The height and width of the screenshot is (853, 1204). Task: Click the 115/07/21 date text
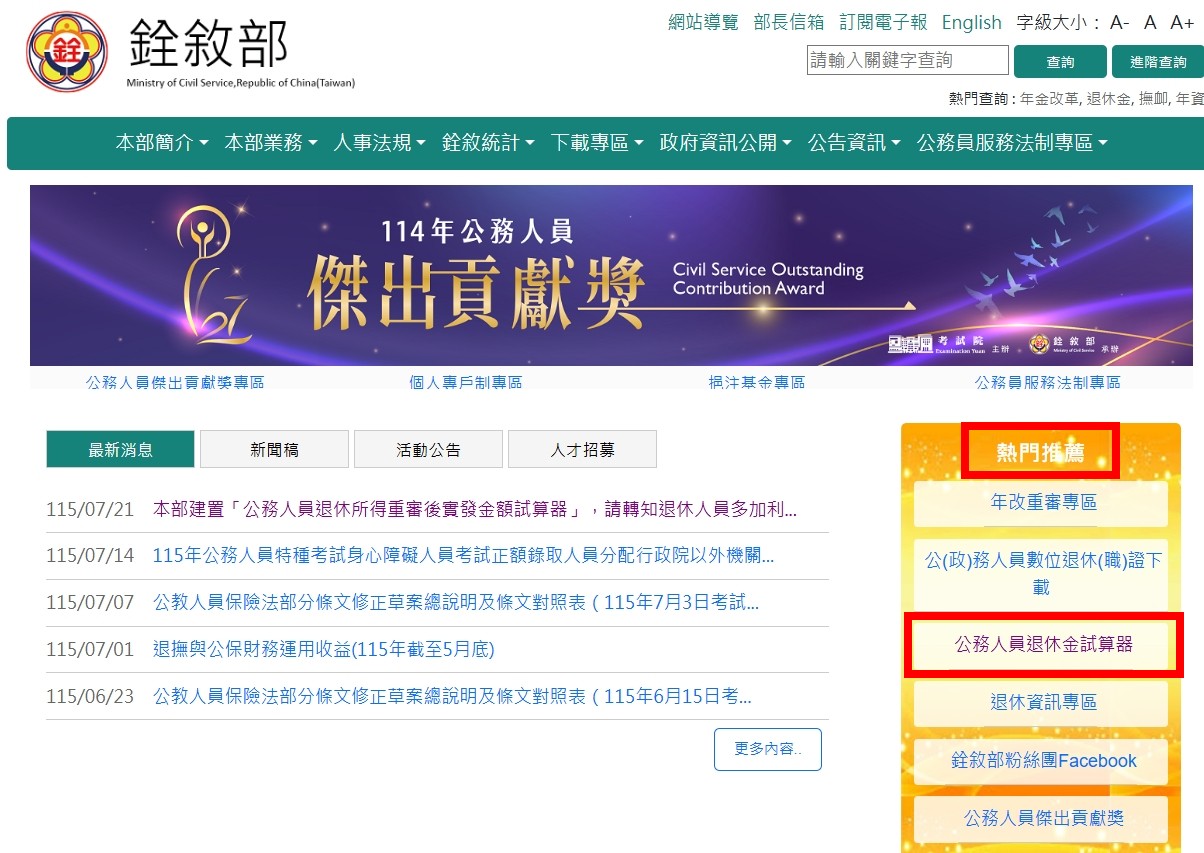click(90, 509)
